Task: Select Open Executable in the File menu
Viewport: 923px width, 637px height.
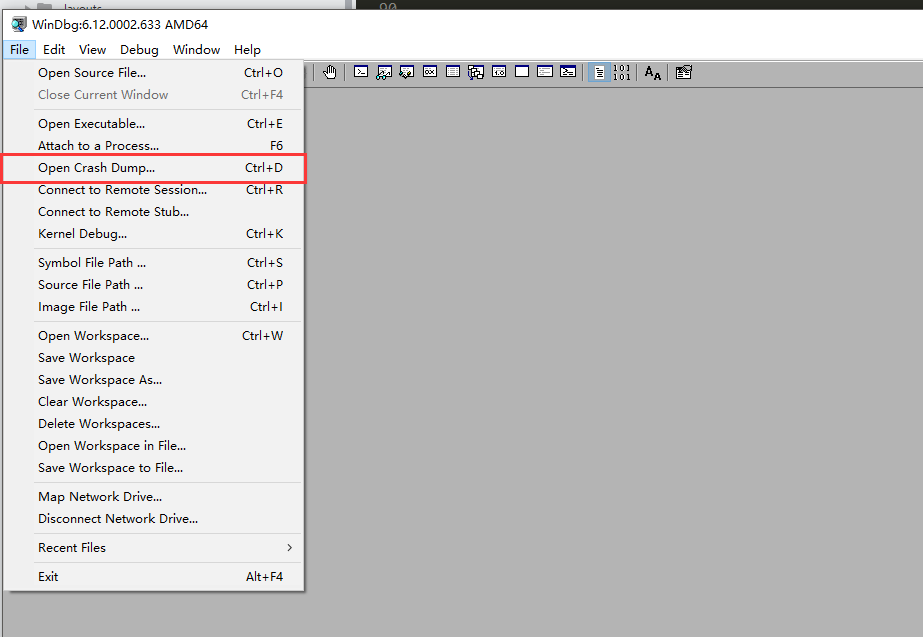Action: click(x=154, y=124)
